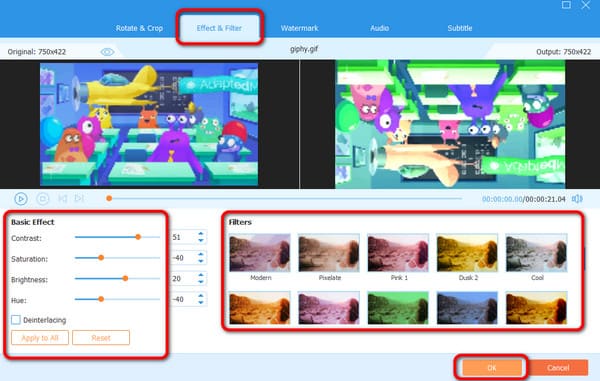Apply the Dusk 2 filter
Screen dimensions: 600x381
point(467,253)
